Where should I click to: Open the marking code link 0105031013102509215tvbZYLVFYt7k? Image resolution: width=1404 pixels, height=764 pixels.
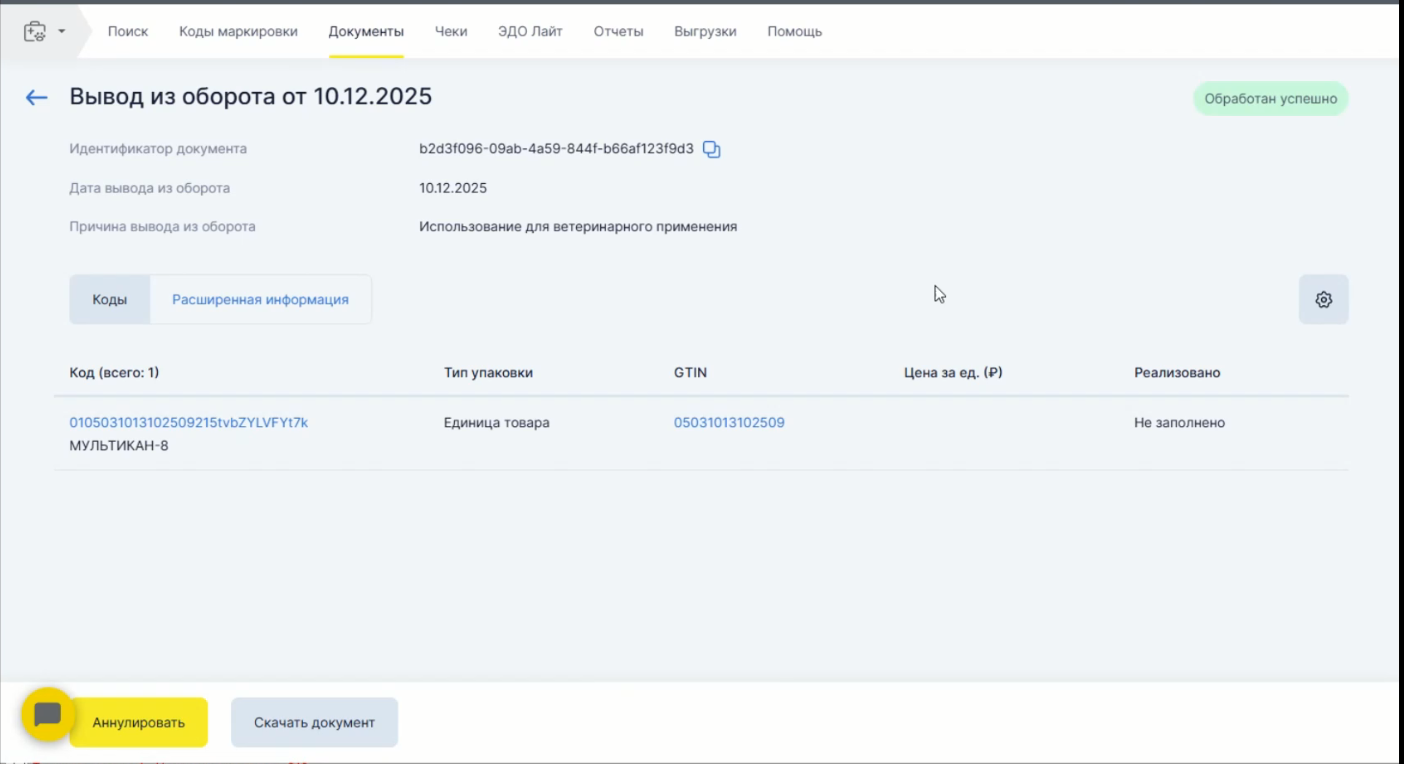pos(188,423)
